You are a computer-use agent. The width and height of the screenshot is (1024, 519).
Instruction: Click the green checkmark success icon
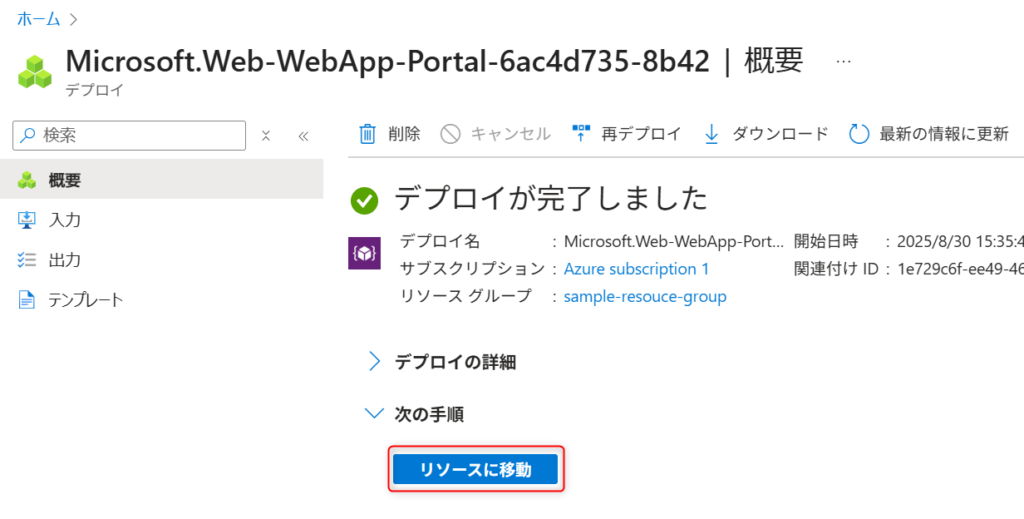(x=364, y=200)
